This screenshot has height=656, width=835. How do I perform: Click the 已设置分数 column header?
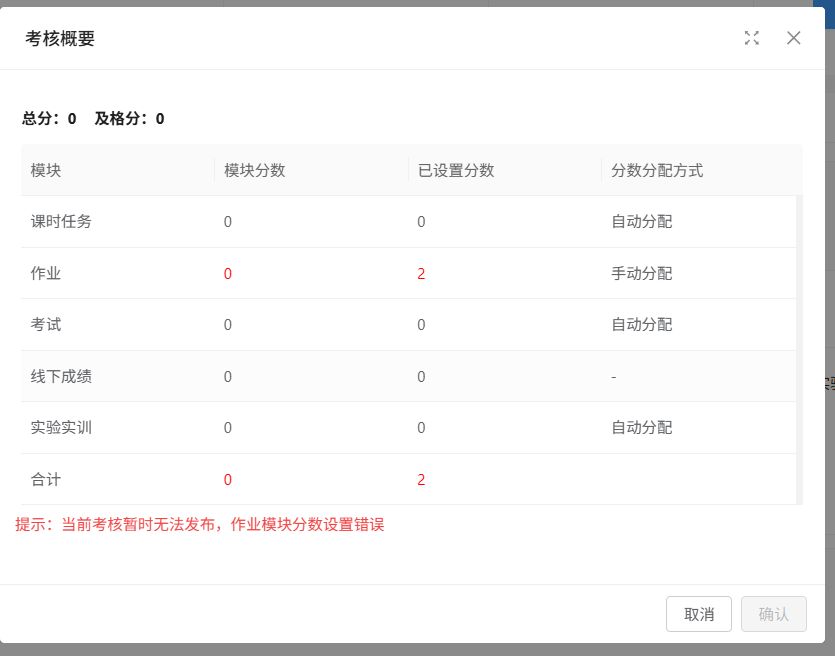point(456,170)
